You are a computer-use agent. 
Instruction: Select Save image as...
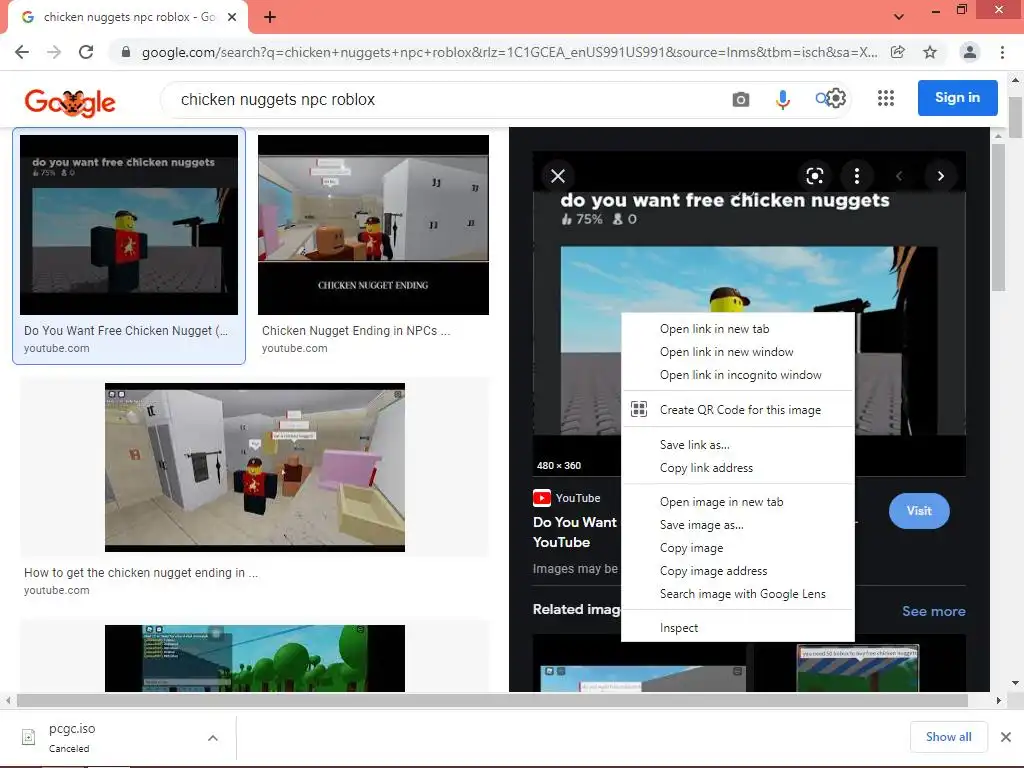coord(738,525)
